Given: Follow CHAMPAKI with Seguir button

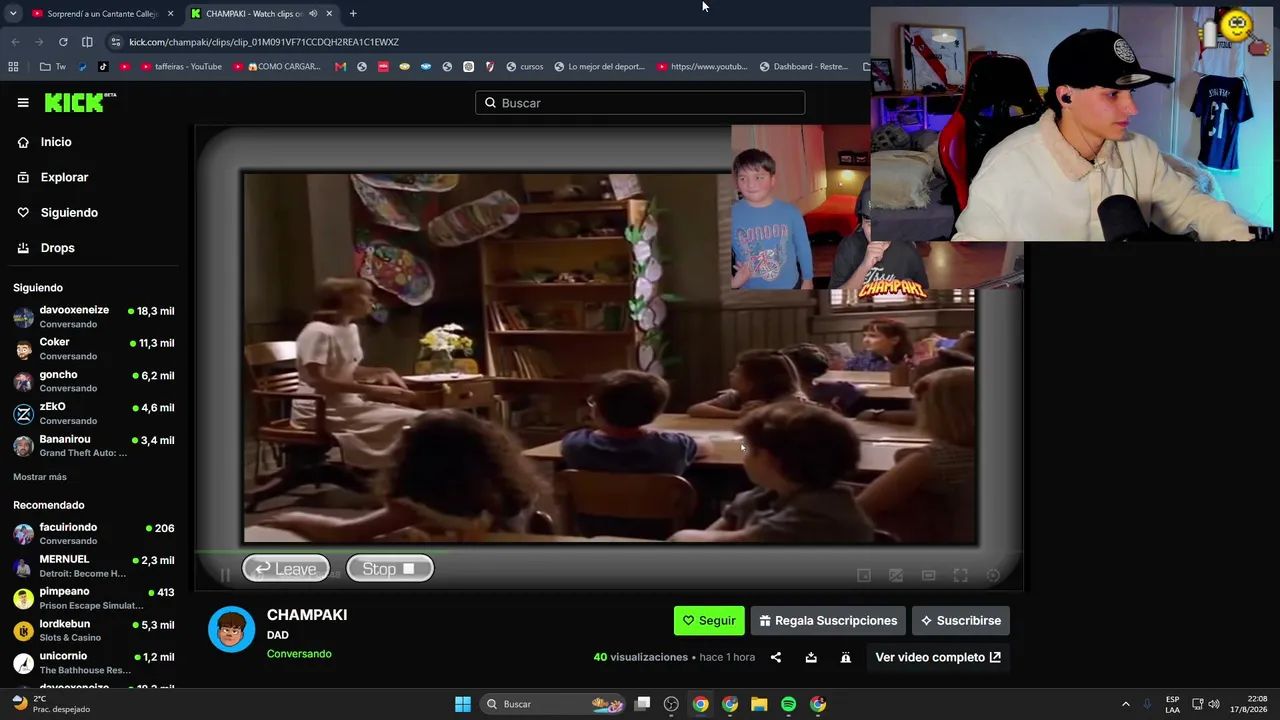Looking at the screenshot, I should [x=709, y=621].
